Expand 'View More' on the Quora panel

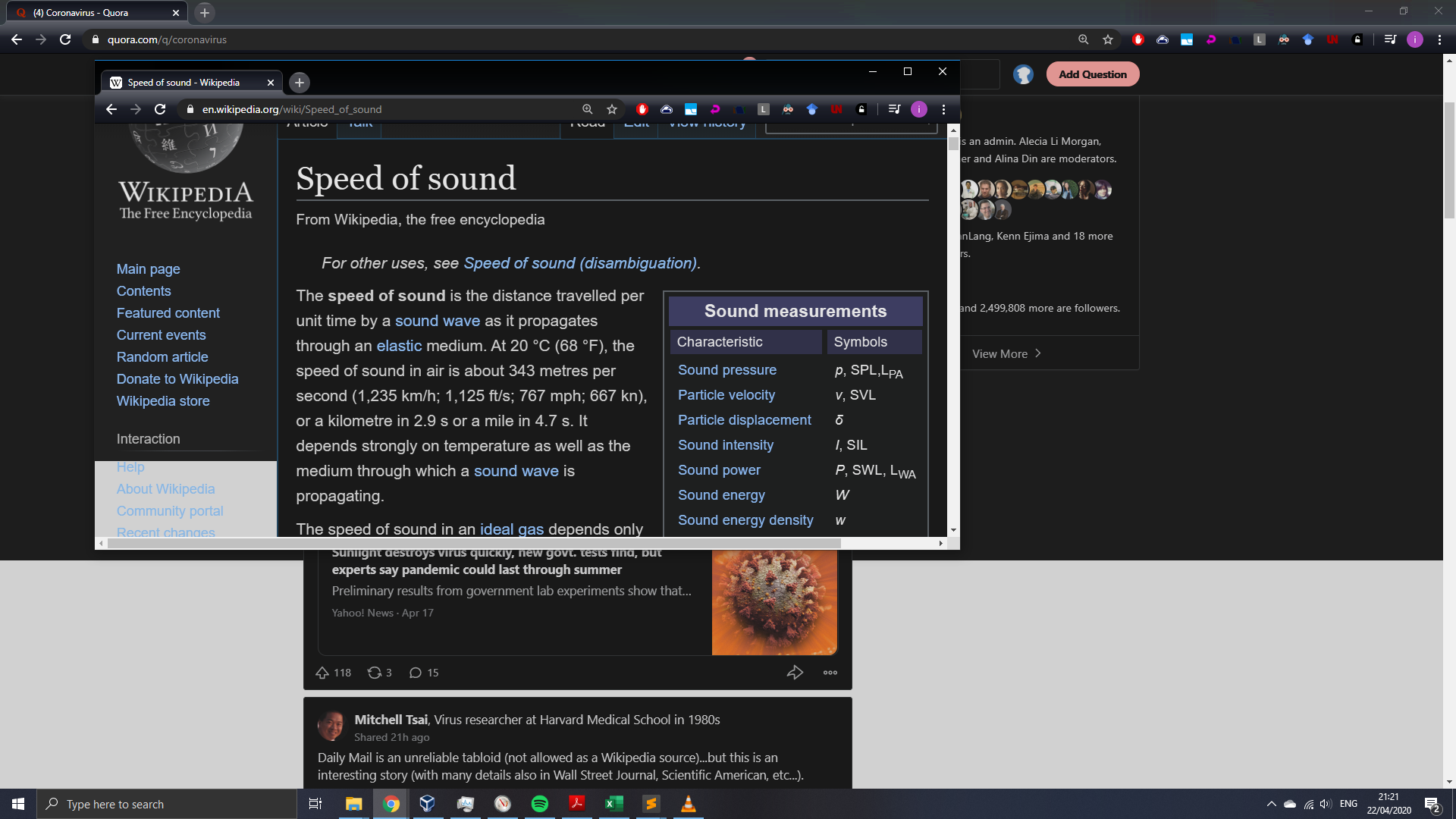point(1006,353)
